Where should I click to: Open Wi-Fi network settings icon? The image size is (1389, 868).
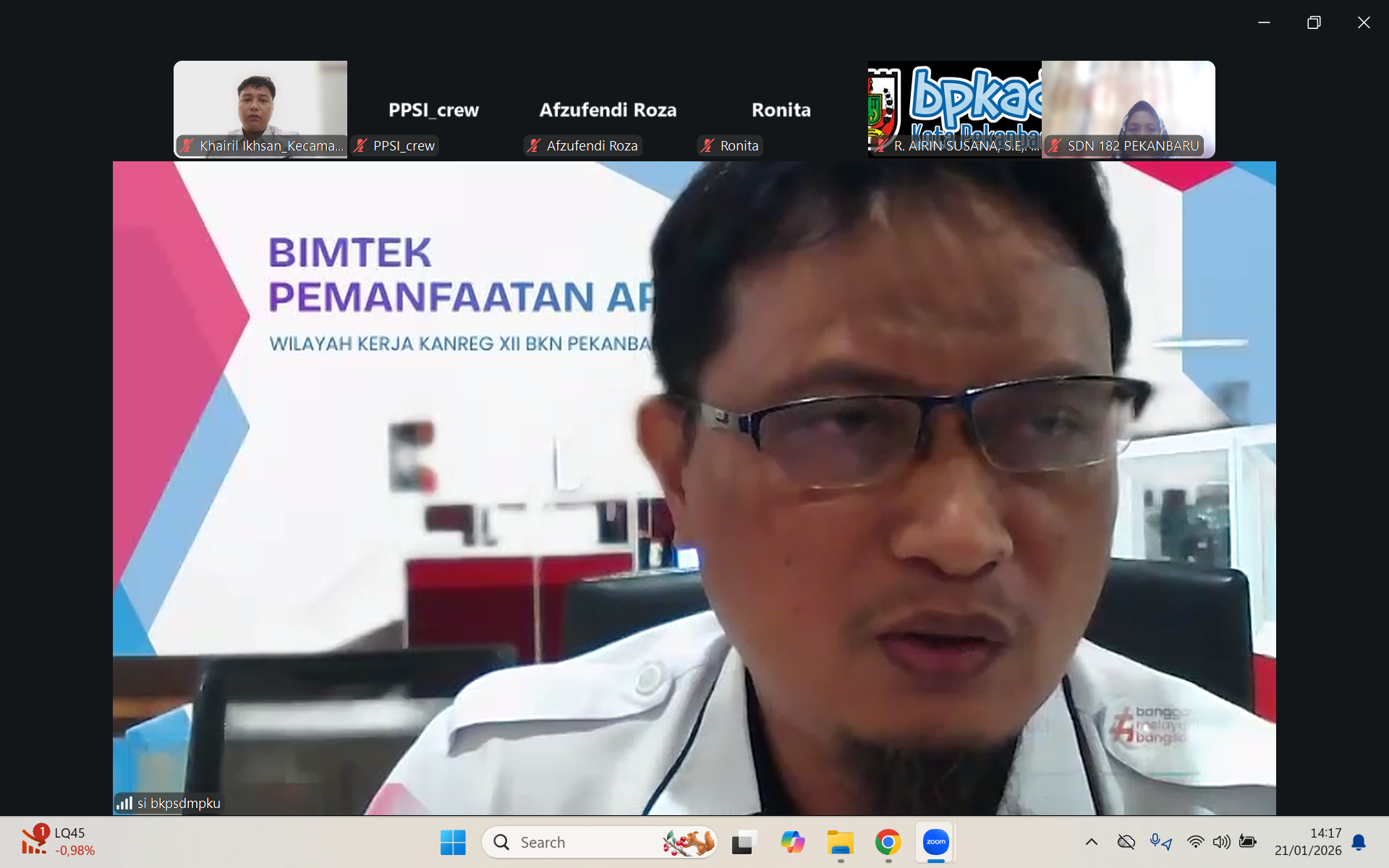(1195, 842)
